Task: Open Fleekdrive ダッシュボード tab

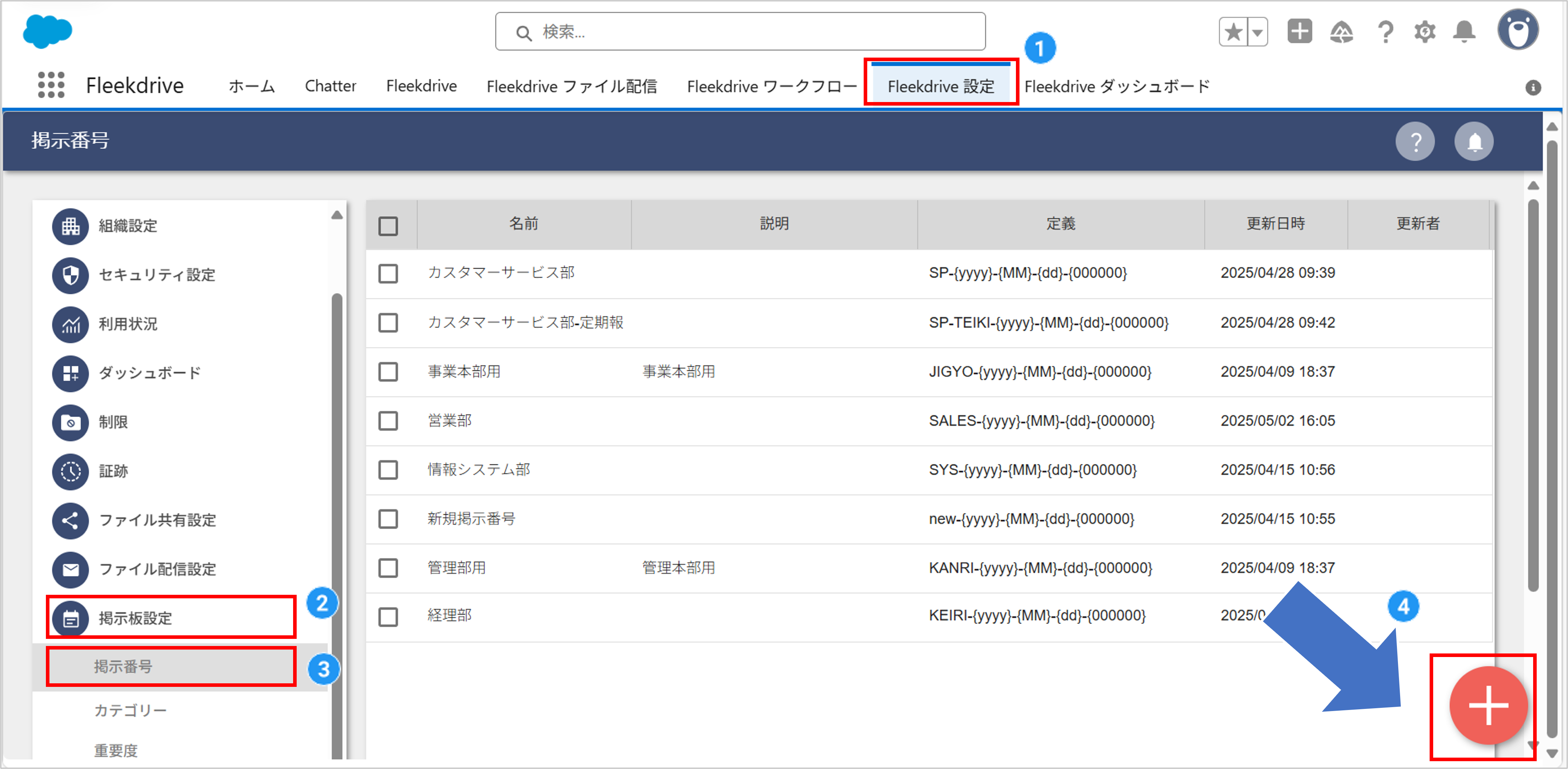Action: click(1117, 86)
